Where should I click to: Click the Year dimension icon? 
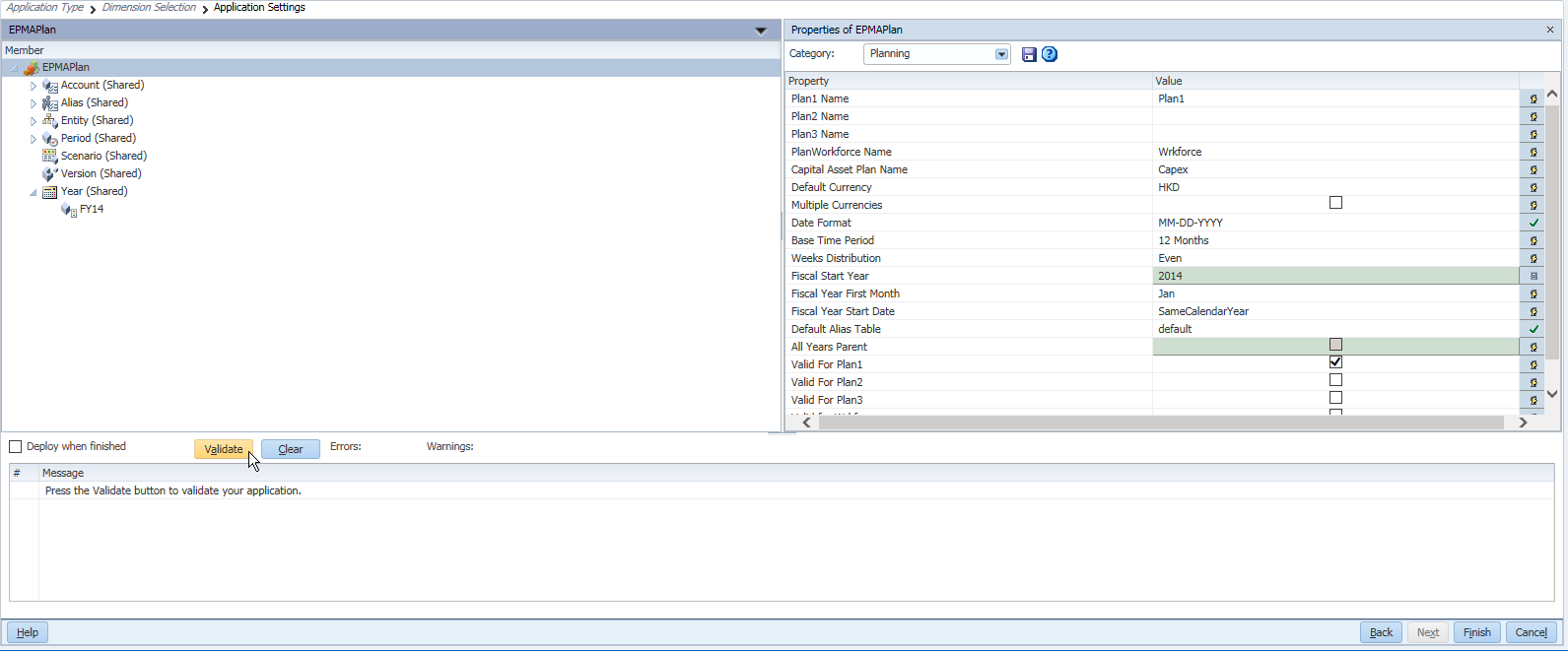[x=50, y=192]
